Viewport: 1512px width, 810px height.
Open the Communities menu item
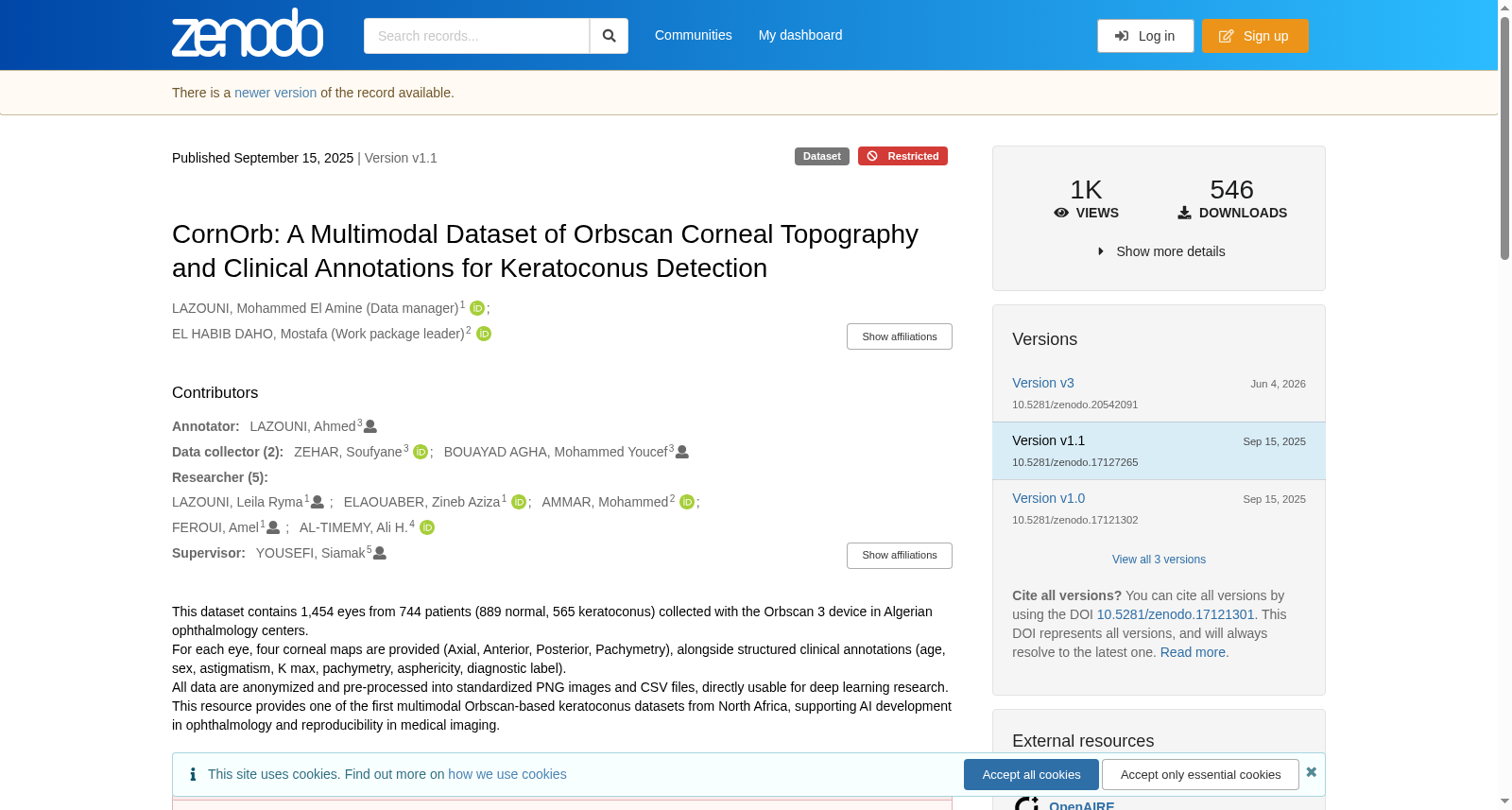(x=694, y=35)
